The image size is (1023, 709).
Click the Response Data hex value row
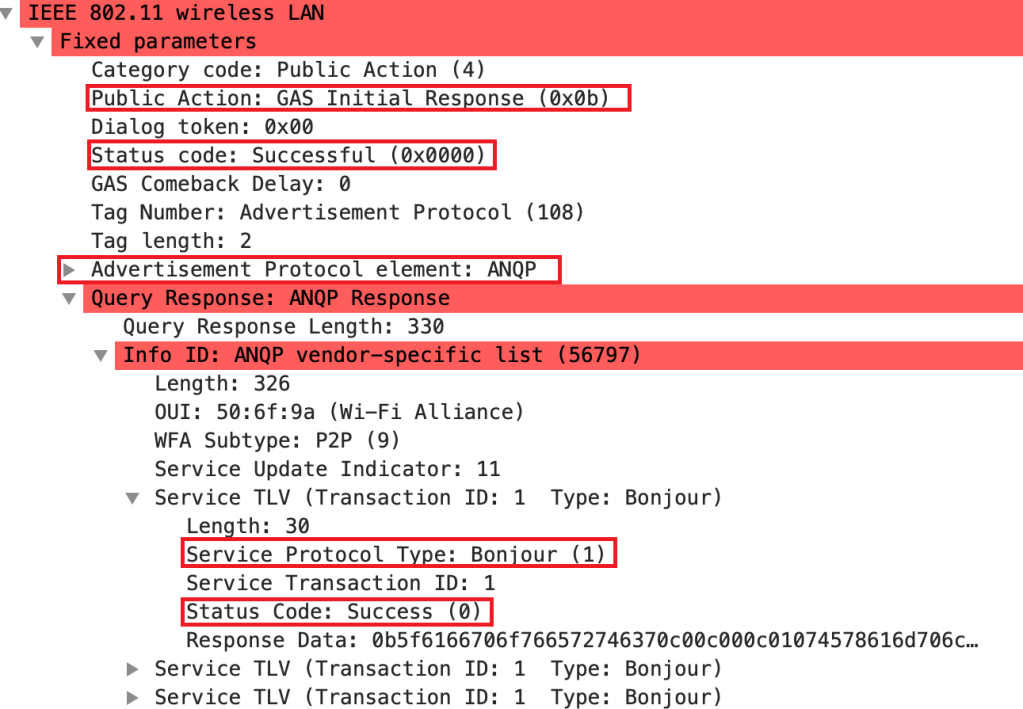pyautogui.click(x=580, y=640)
